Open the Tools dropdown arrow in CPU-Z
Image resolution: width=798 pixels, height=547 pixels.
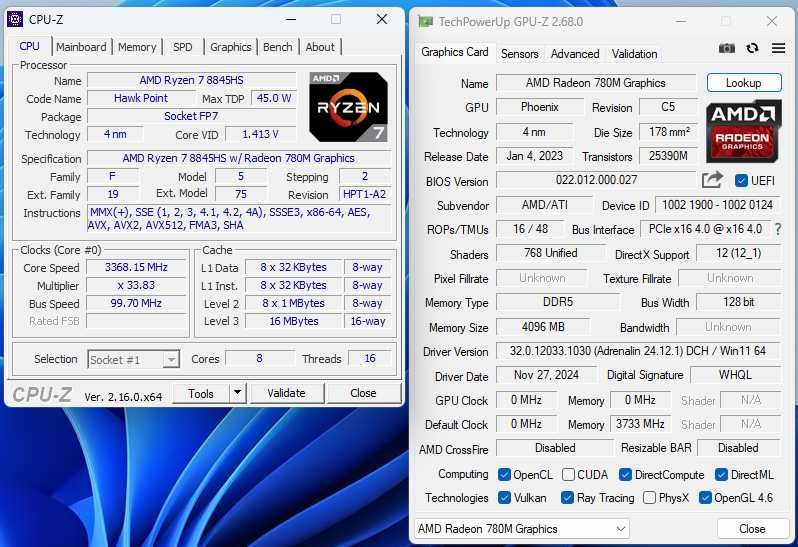click(x=238, y=393)
